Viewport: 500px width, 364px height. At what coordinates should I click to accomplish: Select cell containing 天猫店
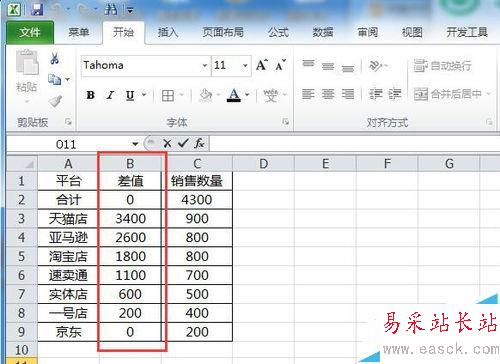pos(68,219)
